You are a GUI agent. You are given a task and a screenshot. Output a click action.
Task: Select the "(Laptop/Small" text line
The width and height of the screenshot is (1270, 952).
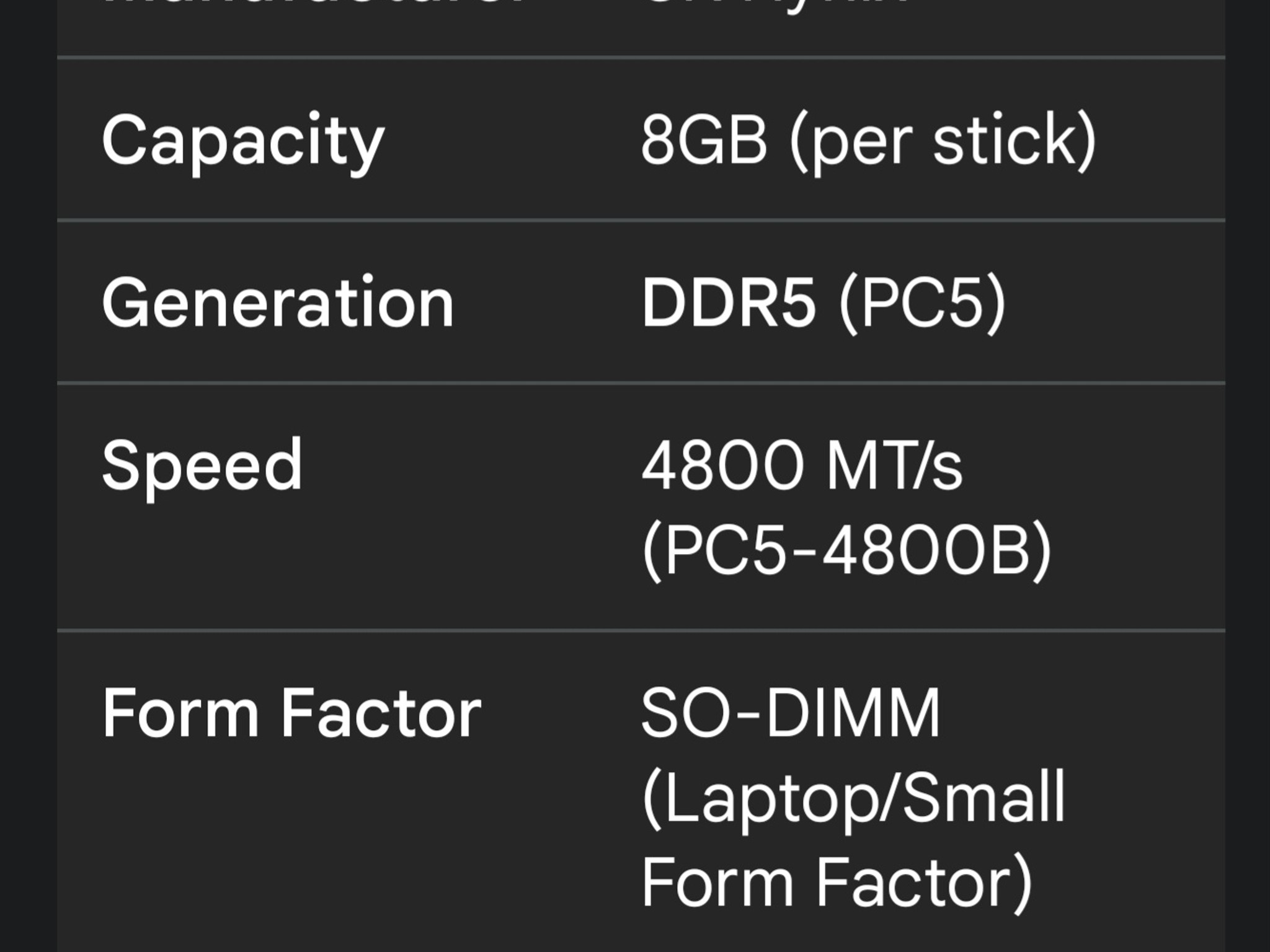pyautogui.click(x=854, y=798)
